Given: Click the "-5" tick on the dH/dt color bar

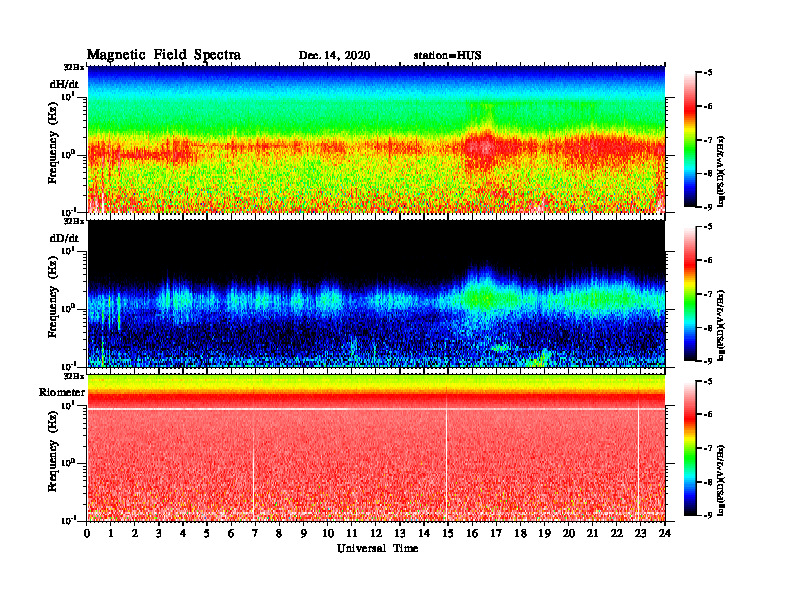Looking at the screenshot, I should 708,73.
